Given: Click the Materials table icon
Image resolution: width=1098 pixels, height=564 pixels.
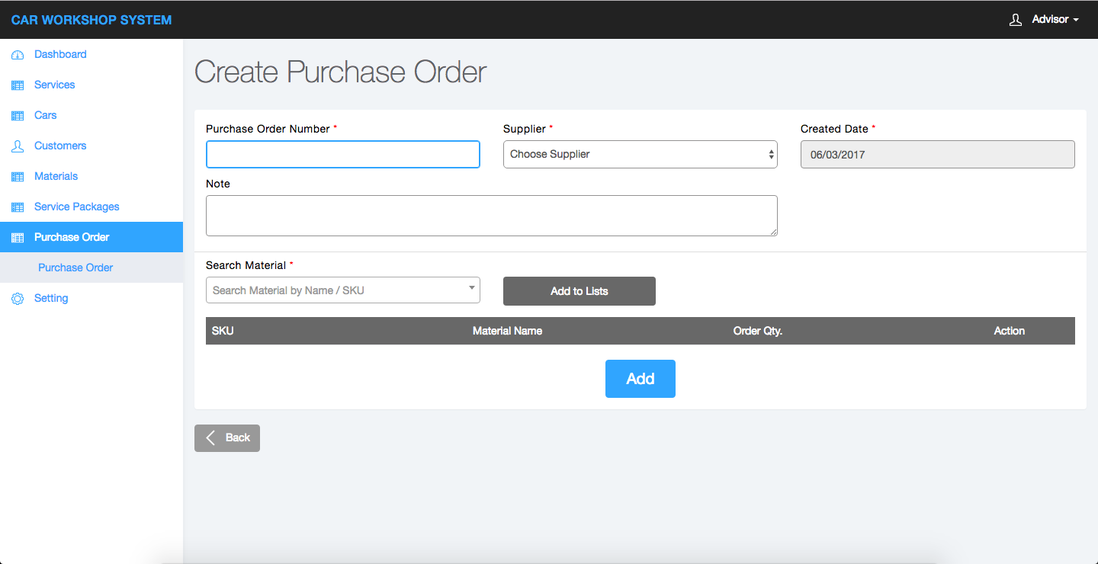Looking at the screenshot, I should click(17, 177).
